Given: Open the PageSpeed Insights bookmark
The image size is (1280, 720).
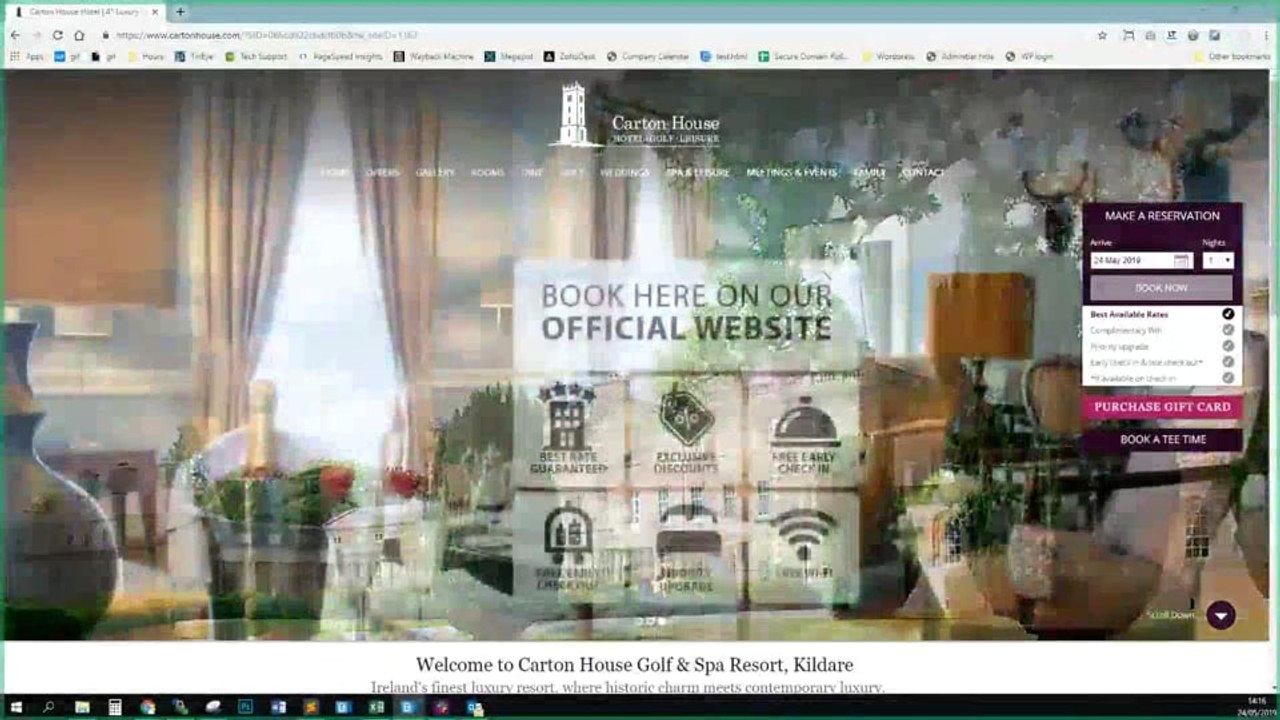Looking at the screenshot, I should coord(340,57).
